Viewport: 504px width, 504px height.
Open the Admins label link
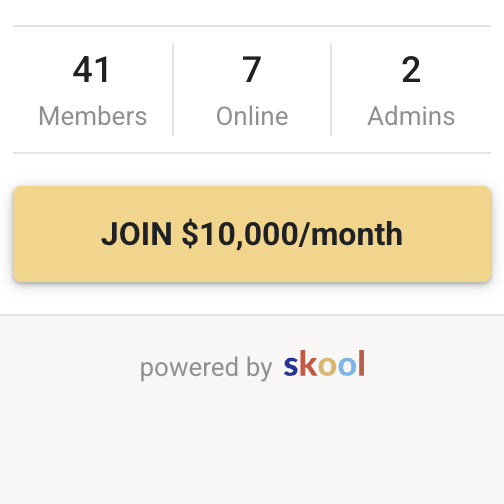point(411,116)
